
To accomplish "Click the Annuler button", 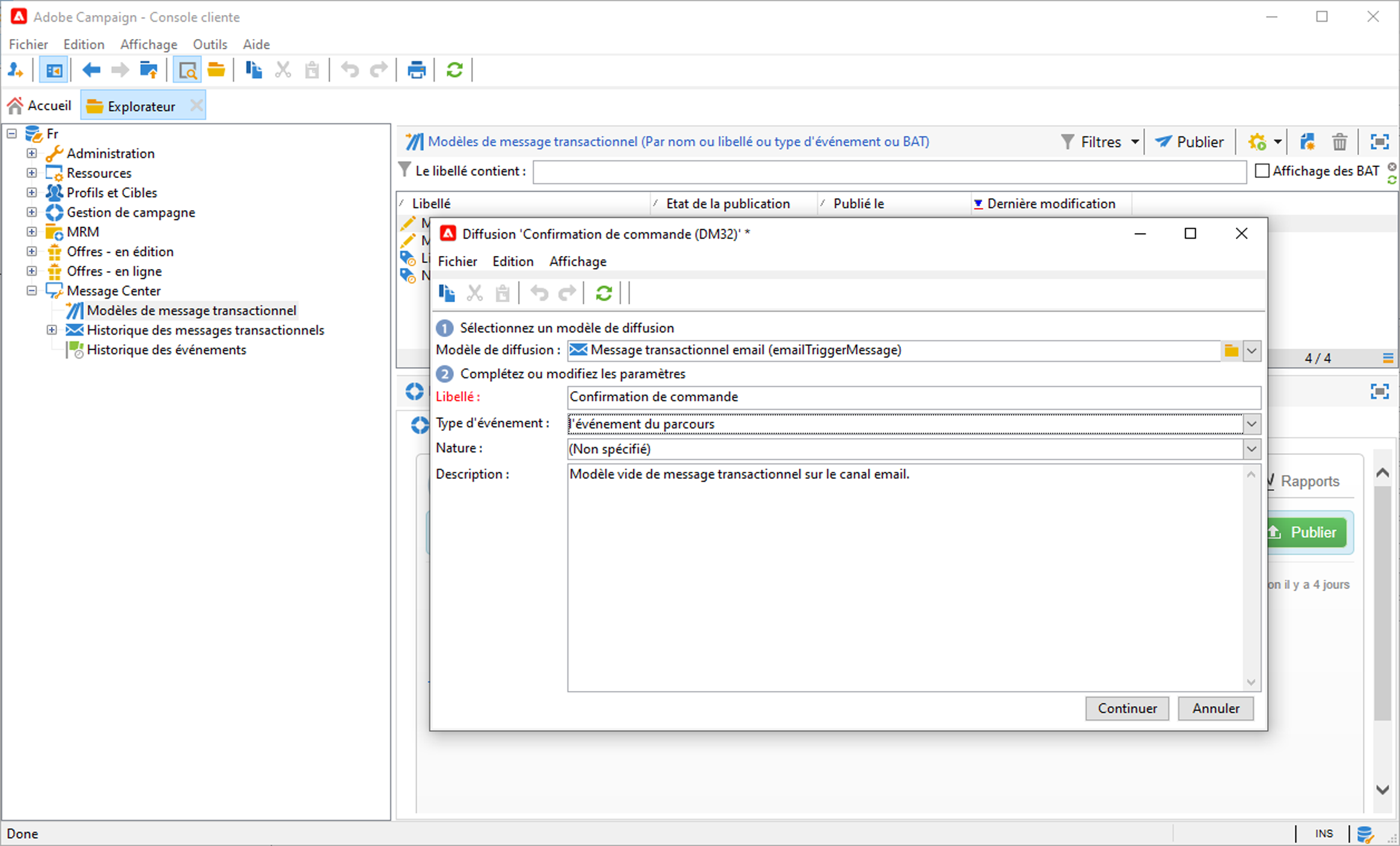I will (1215, 708).
